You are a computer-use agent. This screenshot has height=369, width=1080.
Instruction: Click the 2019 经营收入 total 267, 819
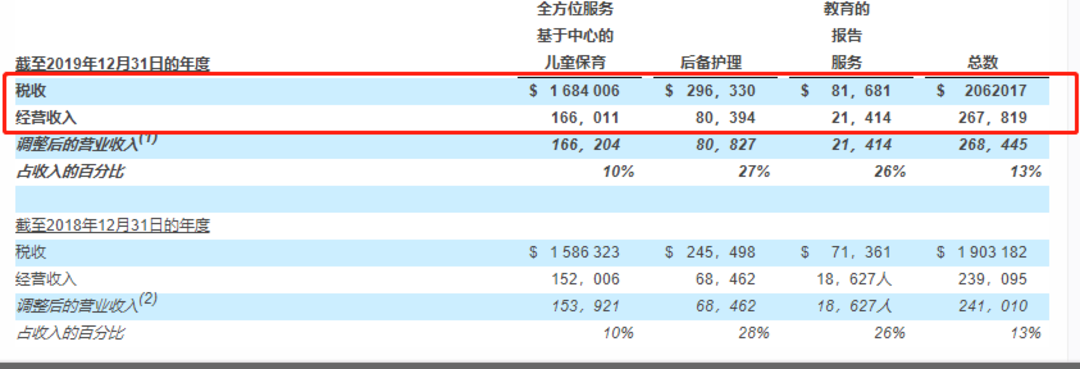pyautogui.click(x=992, y=118)
